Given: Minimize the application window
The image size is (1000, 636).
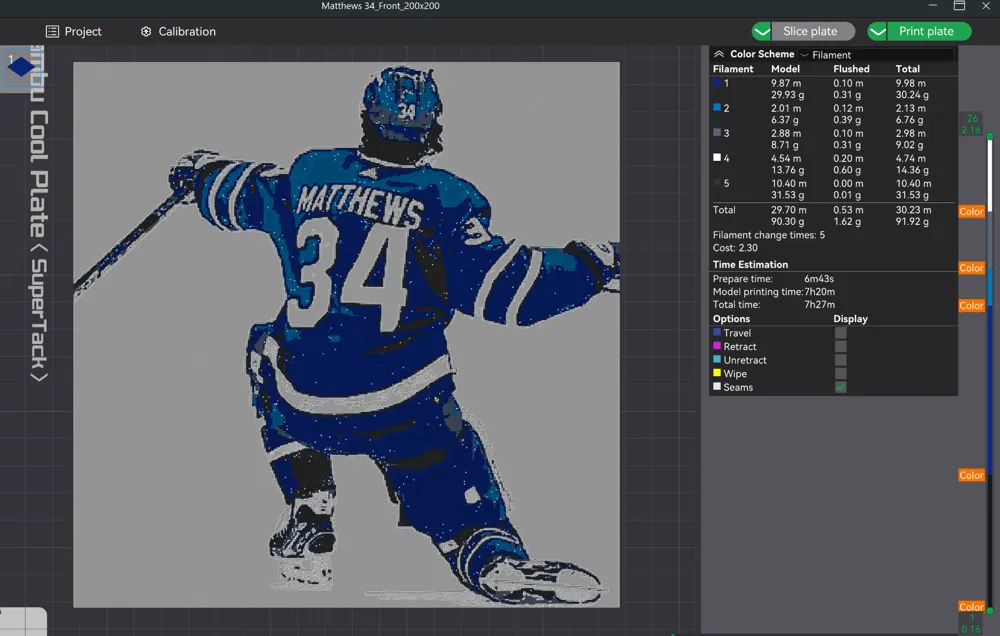Looking at the screenshot, I should (x=932, y=6).
